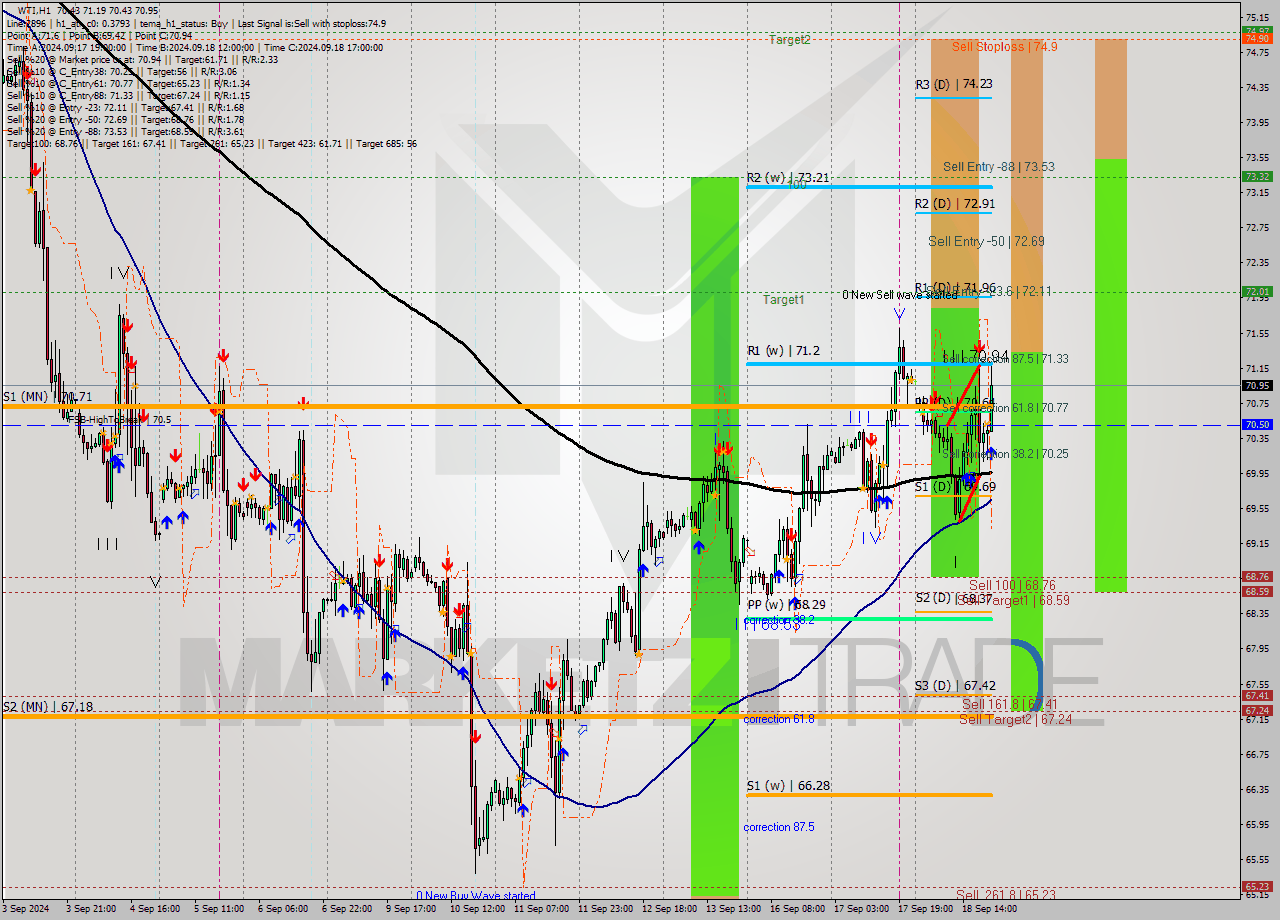The height and width of the screenshot is (920, 1280).
Task: Click the 'Sell 100 | 68.76' label
Action: pyautogui.click(x=1012, y=585)
